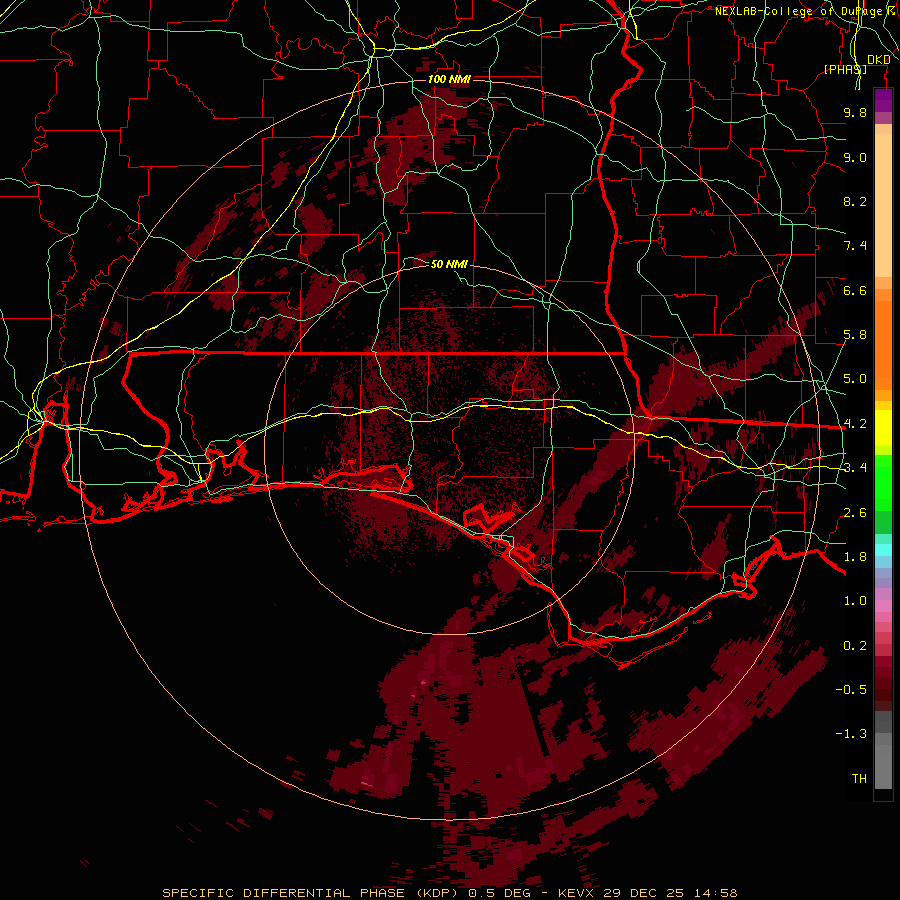Image resolution: width=900 pixels, height=900 pixels.
Task: Click the 3.4 scale value
Action: pos(855,468)
